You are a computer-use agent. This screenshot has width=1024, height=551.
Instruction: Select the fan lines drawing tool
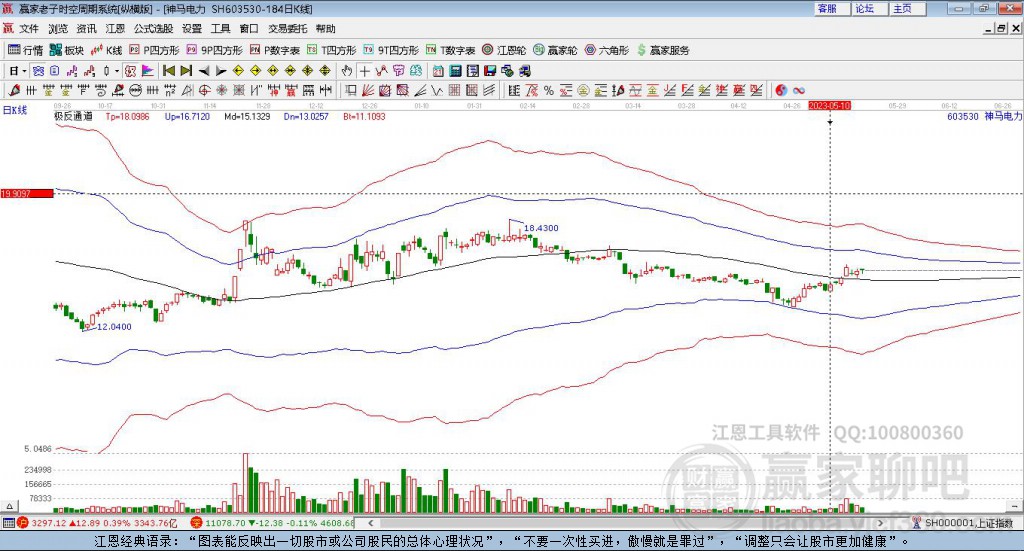tap(366, 90)
